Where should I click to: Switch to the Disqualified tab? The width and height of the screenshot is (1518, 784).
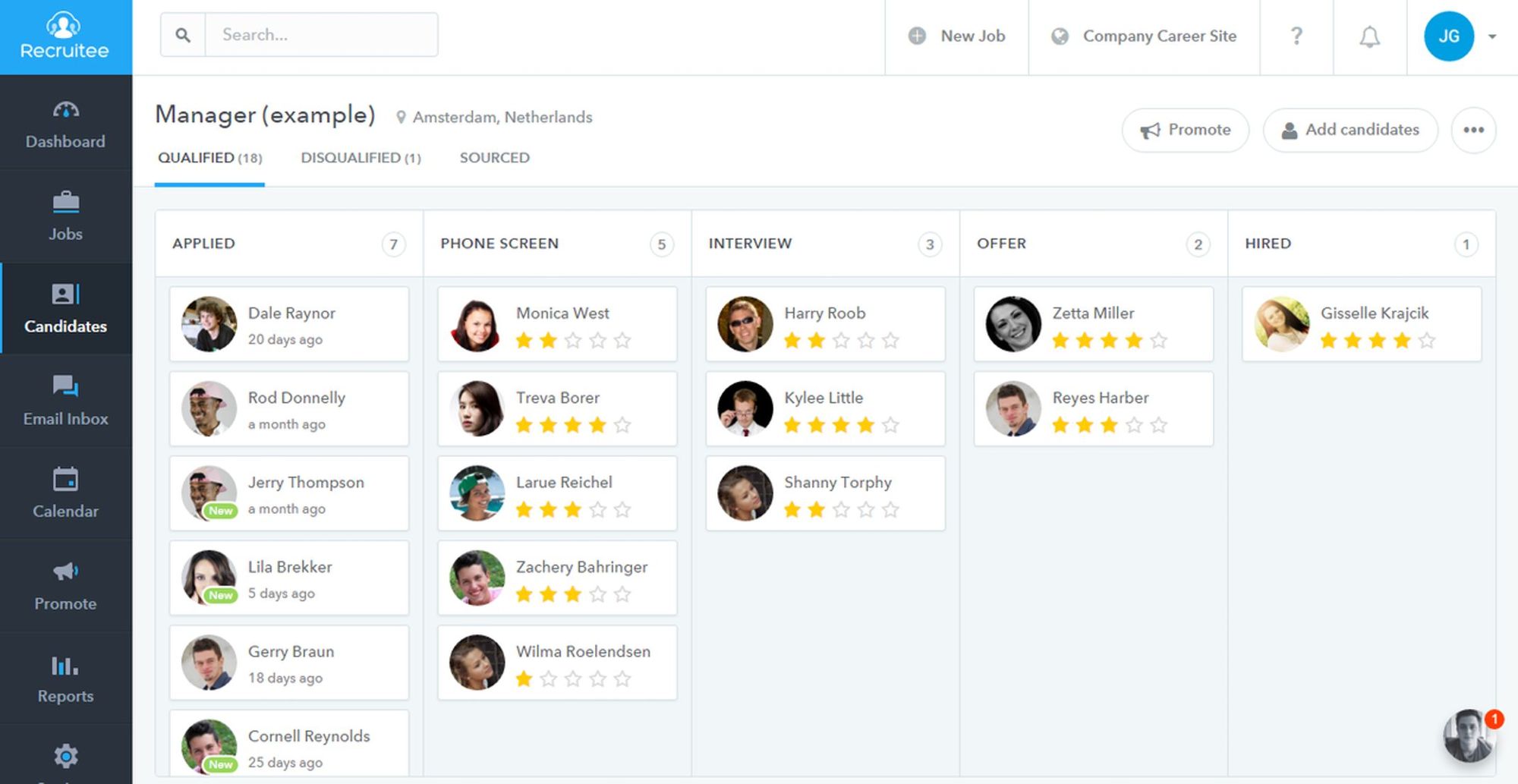pos(361,158)
